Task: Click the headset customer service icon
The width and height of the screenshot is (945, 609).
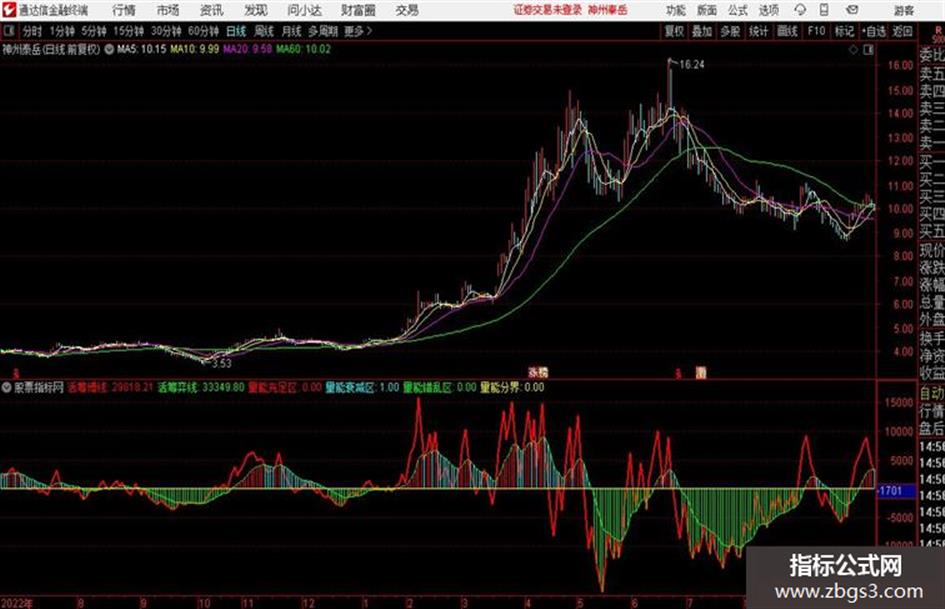Action: [x=800, y=10]
